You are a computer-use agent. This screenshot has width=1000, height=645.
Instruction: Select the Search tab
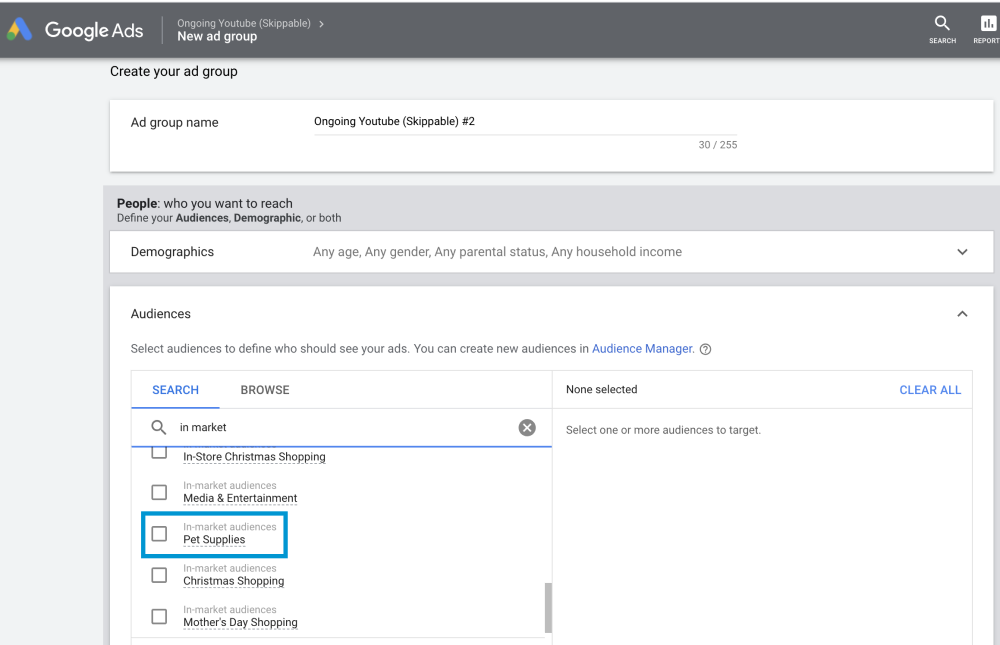(x=175, y=390)
